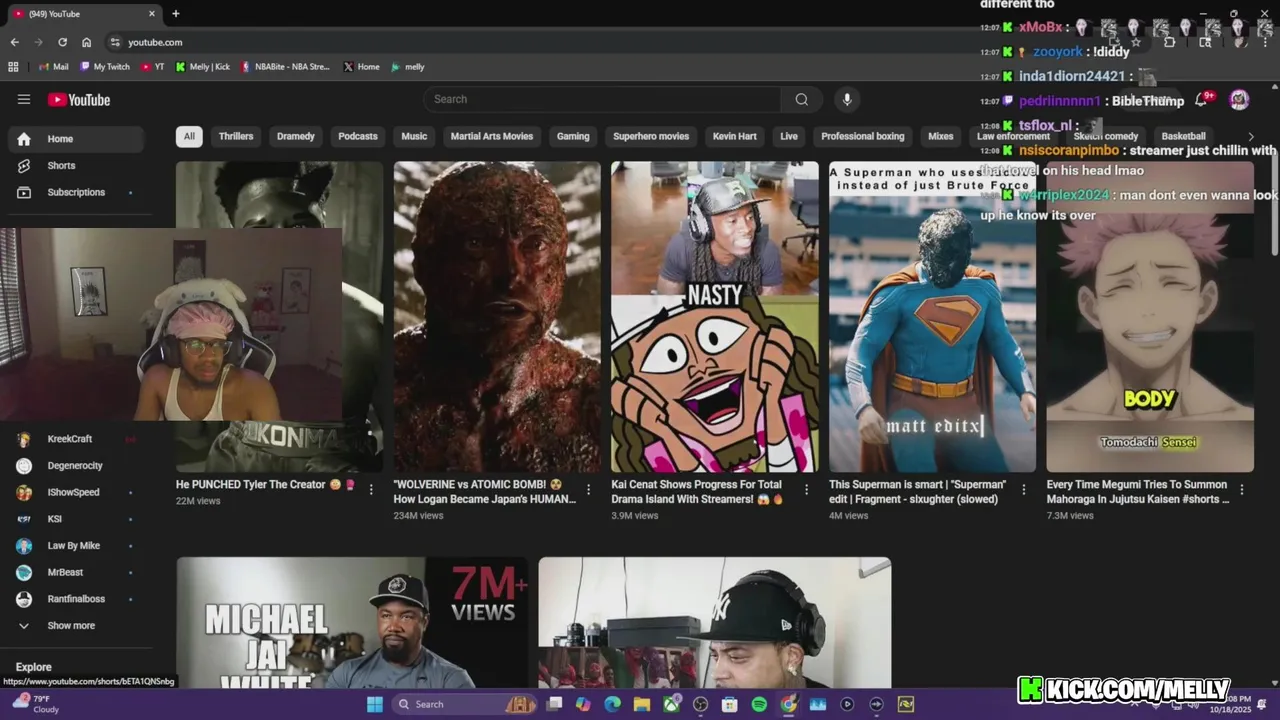Open the melly bookmark

click(x=408, y=67)
